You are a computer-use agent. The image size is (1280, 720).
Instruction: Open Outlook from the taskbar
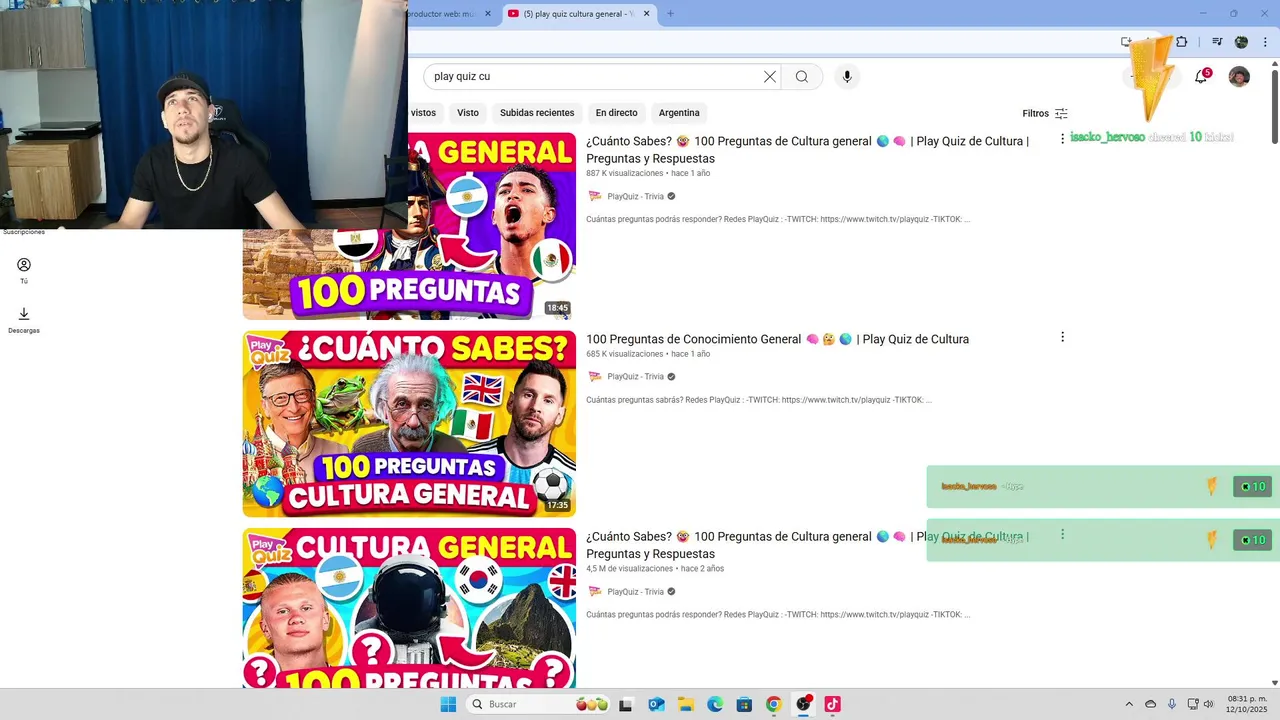[x=656, y=704]
